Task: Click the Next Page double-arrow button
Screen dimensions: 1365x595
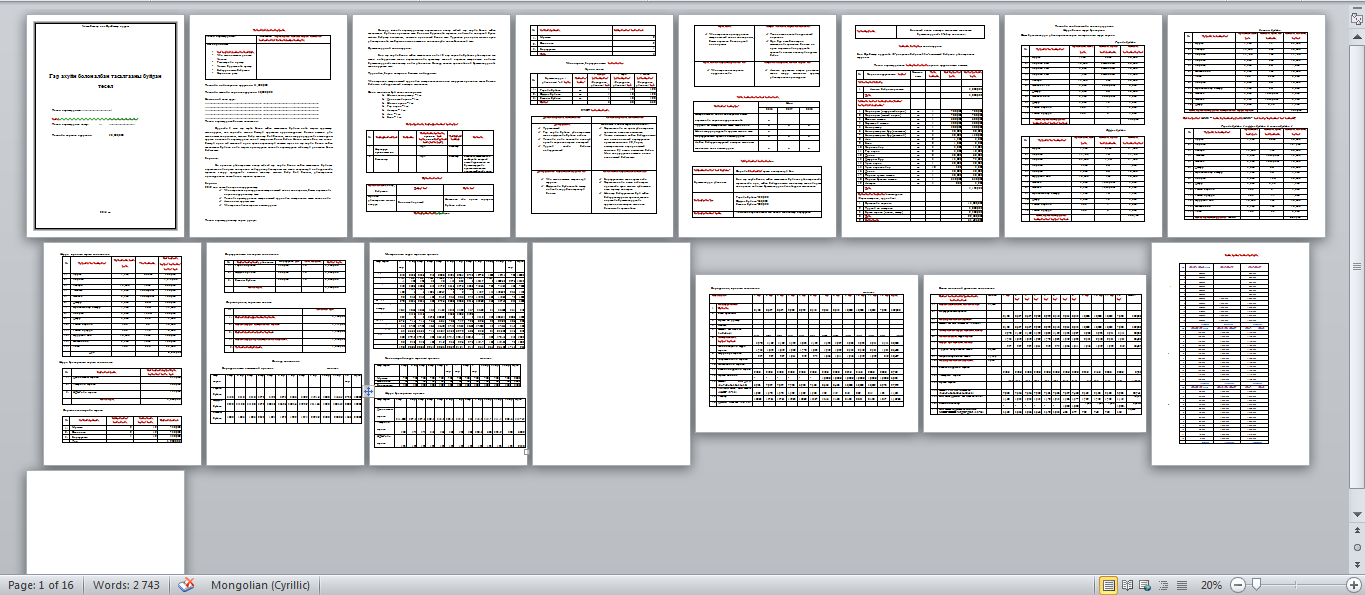Action: point(1357,563)
